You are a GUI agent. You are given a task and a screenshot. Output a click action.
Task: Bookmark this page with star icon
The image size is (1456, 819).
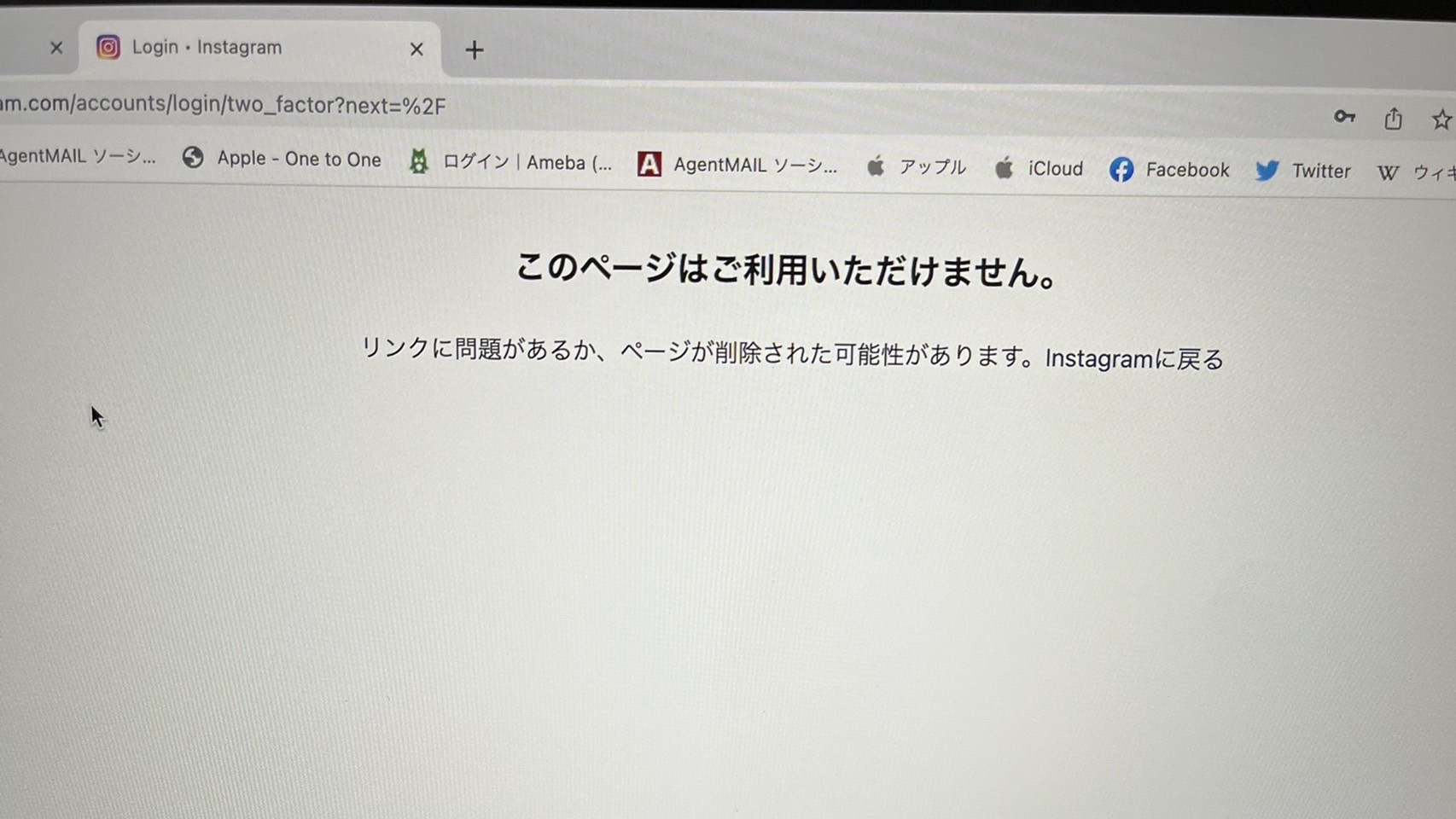(x=1441, y=119)
